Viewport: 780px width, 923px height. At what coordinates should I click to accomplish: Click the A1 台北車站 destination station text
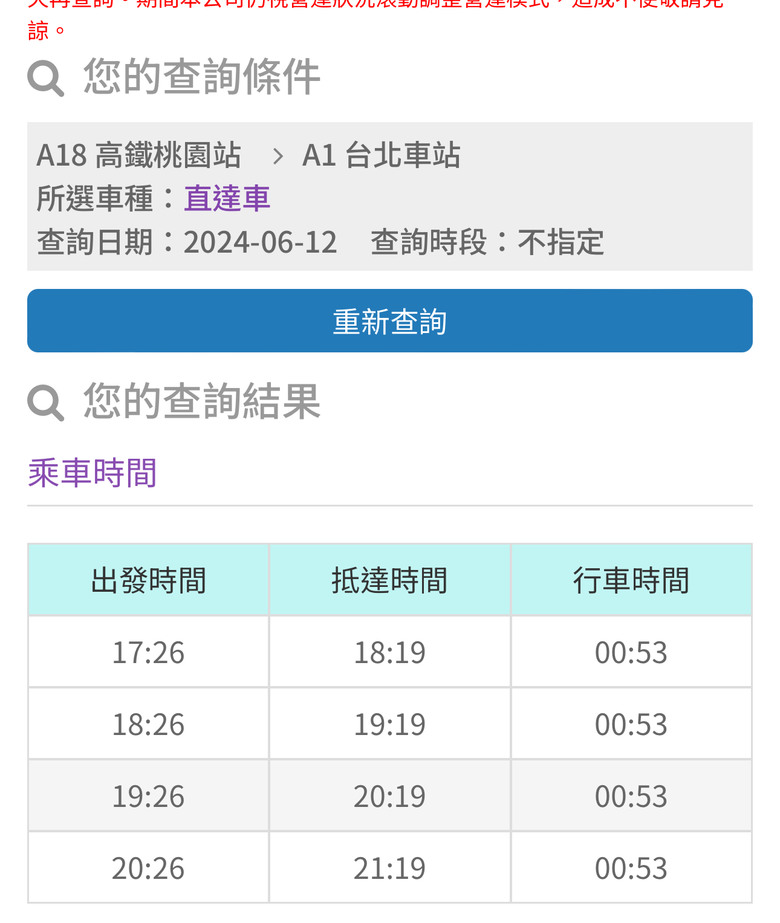click(x=381, y=155)
